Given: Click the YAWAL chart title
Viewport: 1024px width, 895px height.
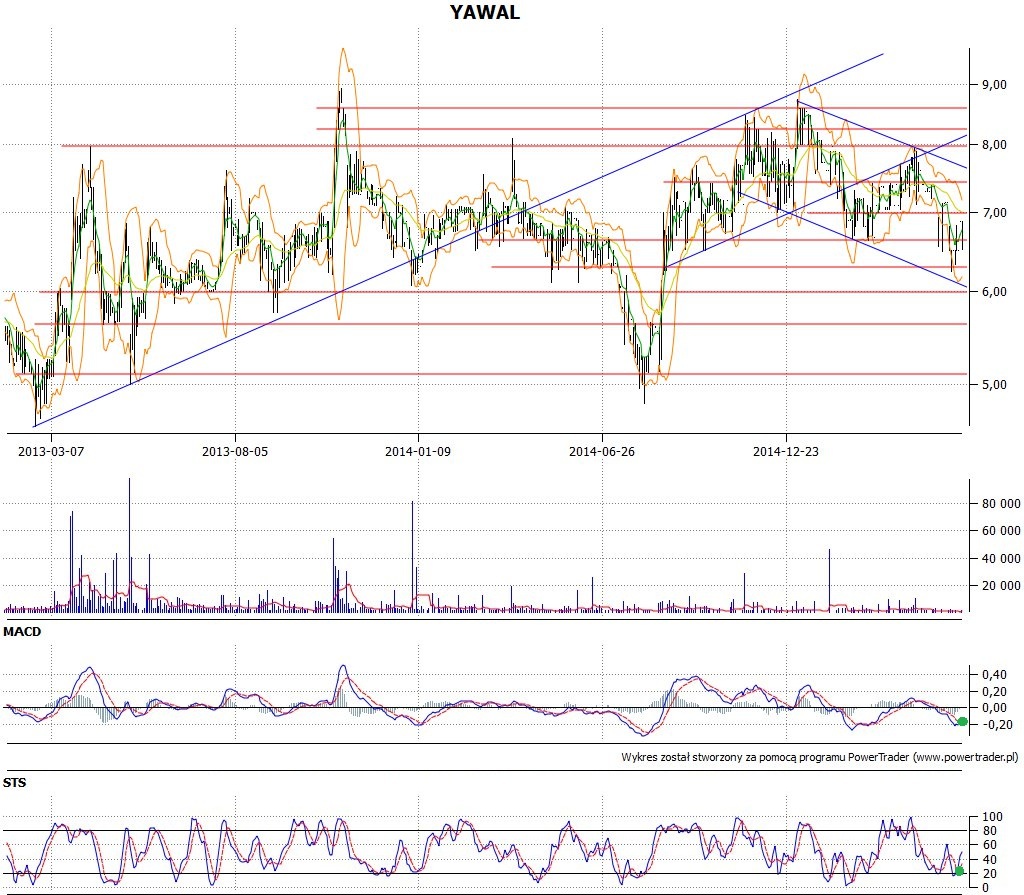Looking at the screenshot, I should point(485,12).
